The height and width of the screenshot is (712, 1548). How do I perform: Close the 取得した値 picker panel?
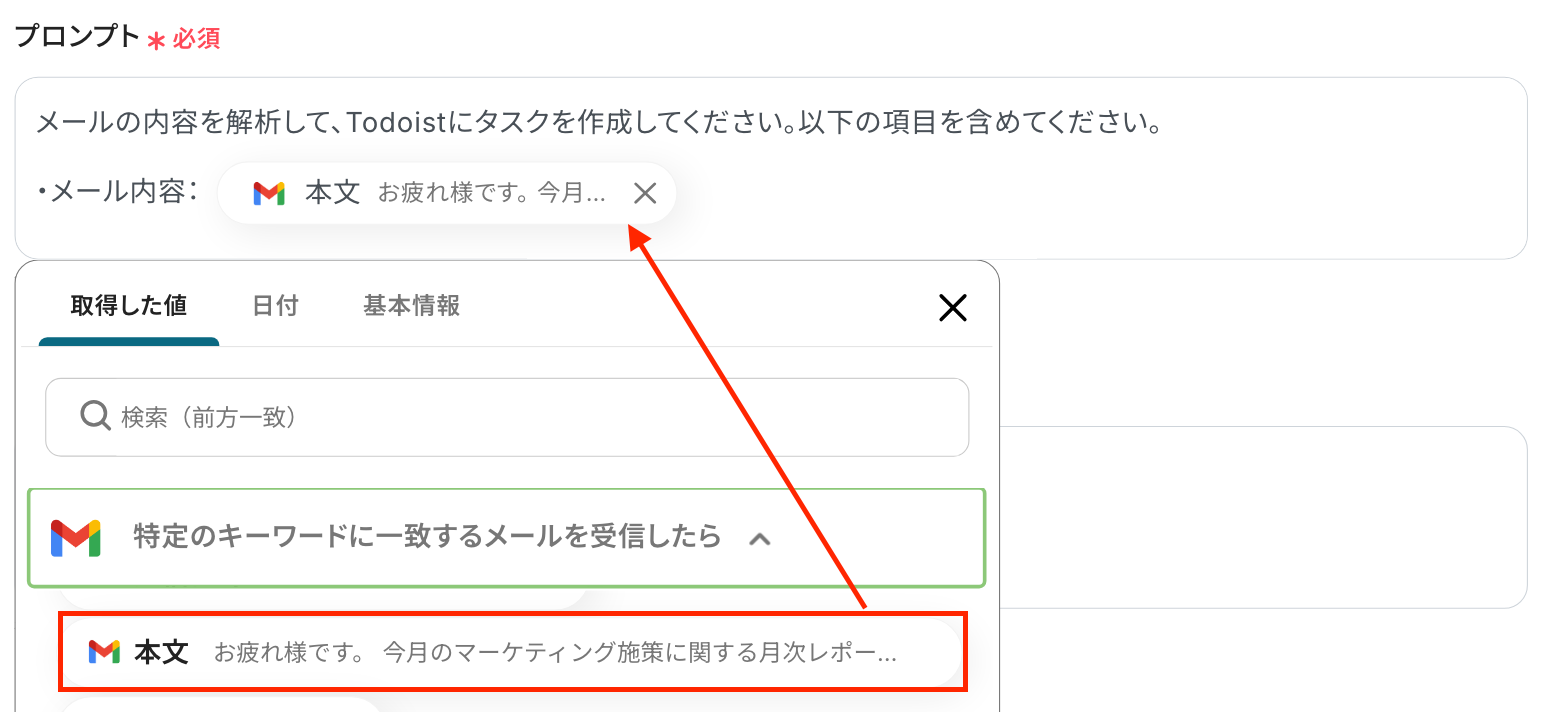pyautogui.click(x=953, y=308)
